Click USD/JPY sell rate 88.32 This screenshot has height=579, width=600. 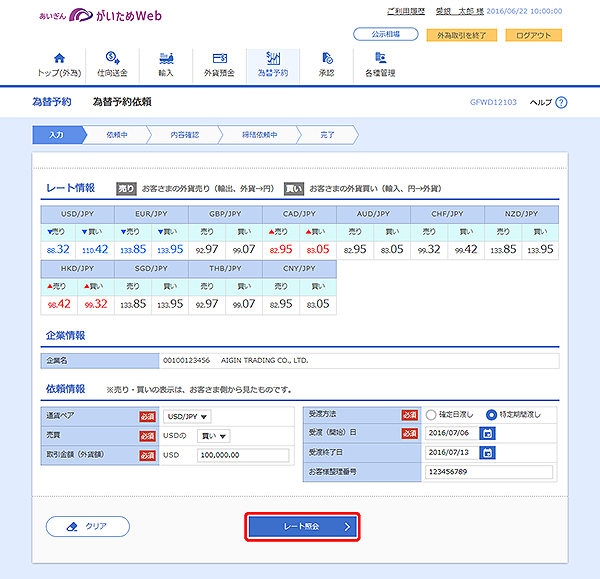tap(58, 250)
